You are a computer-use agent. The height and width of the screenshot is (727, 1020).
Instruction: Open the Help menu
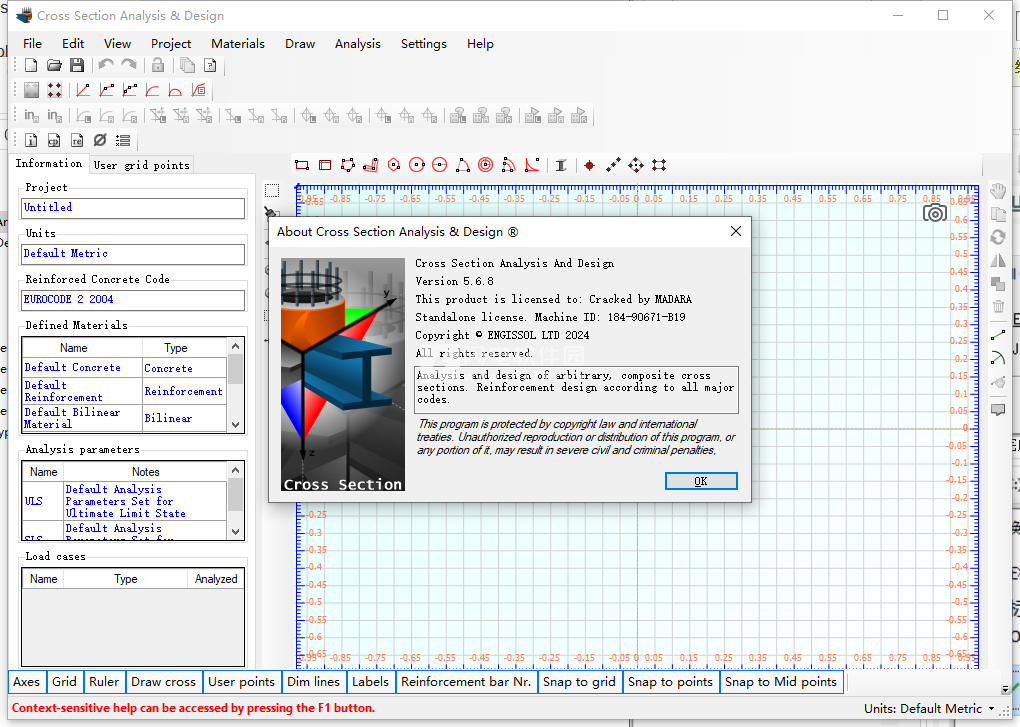pyautogui.click(x=480, y=44)
